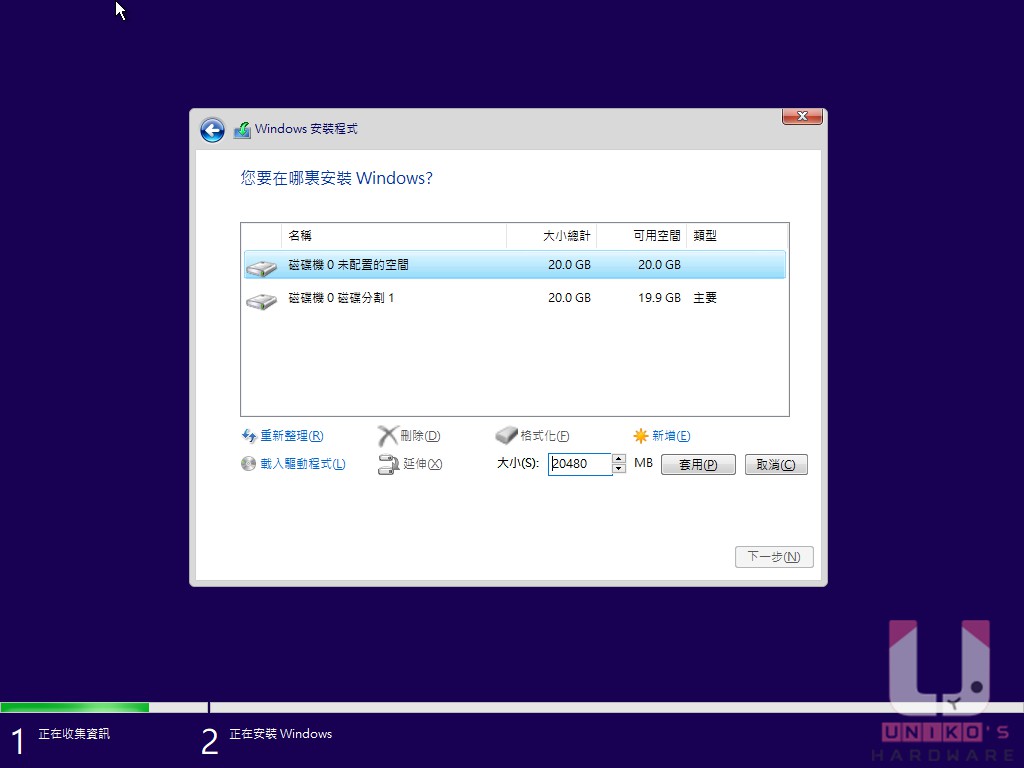Click step 1 label 正在收集資訊
This screenshot has height=768, width=1024.
tap(74, 734)
